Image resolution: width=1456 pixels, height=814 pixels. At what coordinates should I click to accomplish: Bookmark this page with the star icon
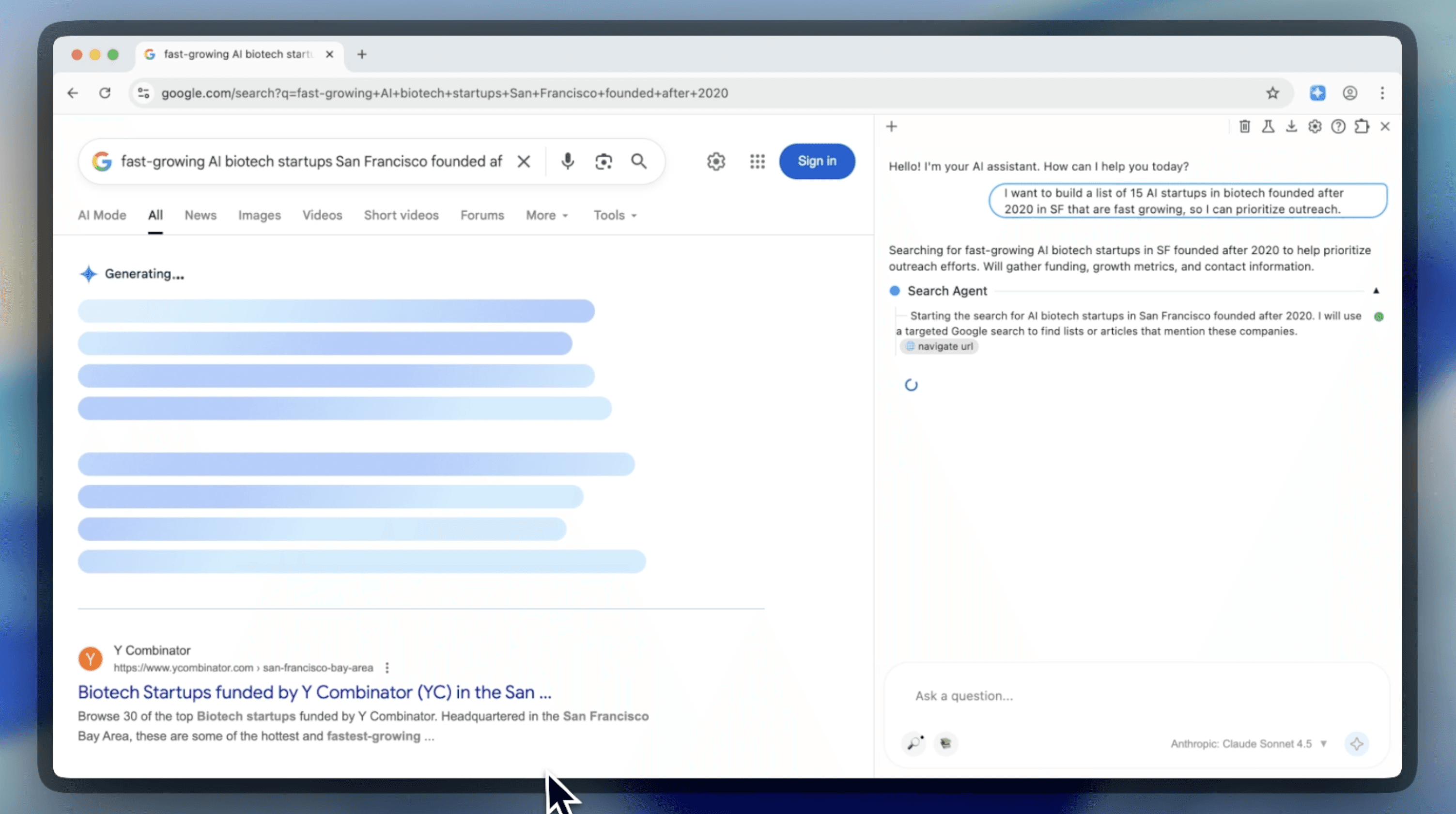[x=1272, y=93]
